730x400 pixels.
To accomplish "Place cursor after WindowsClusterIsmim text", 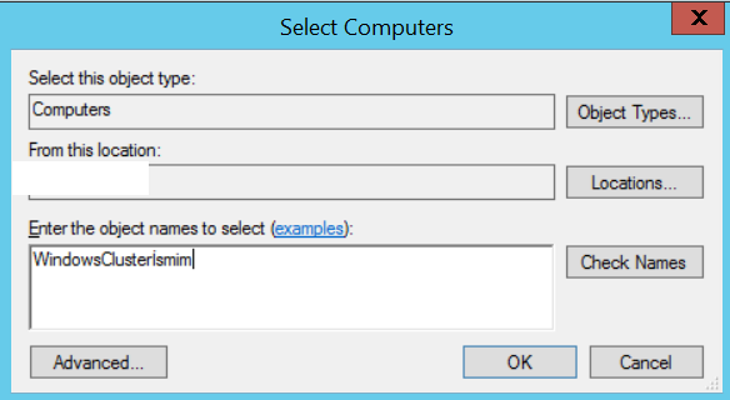I will [193, 259].
